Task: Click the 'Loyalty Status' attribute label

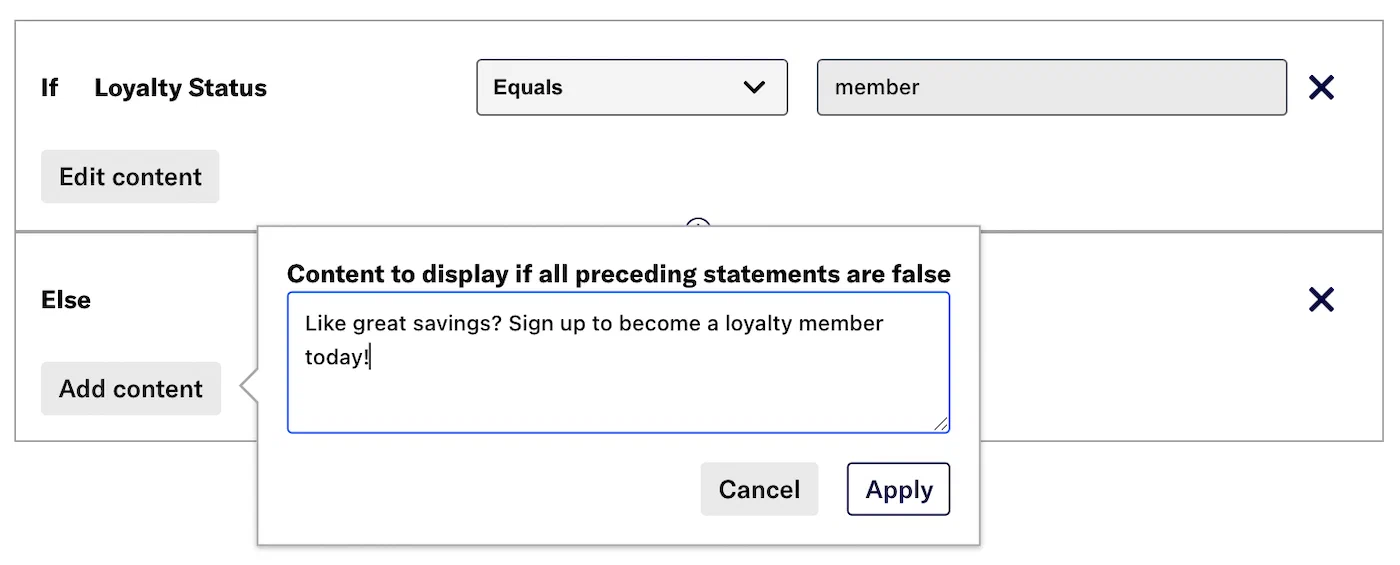Action: [180, 88]
